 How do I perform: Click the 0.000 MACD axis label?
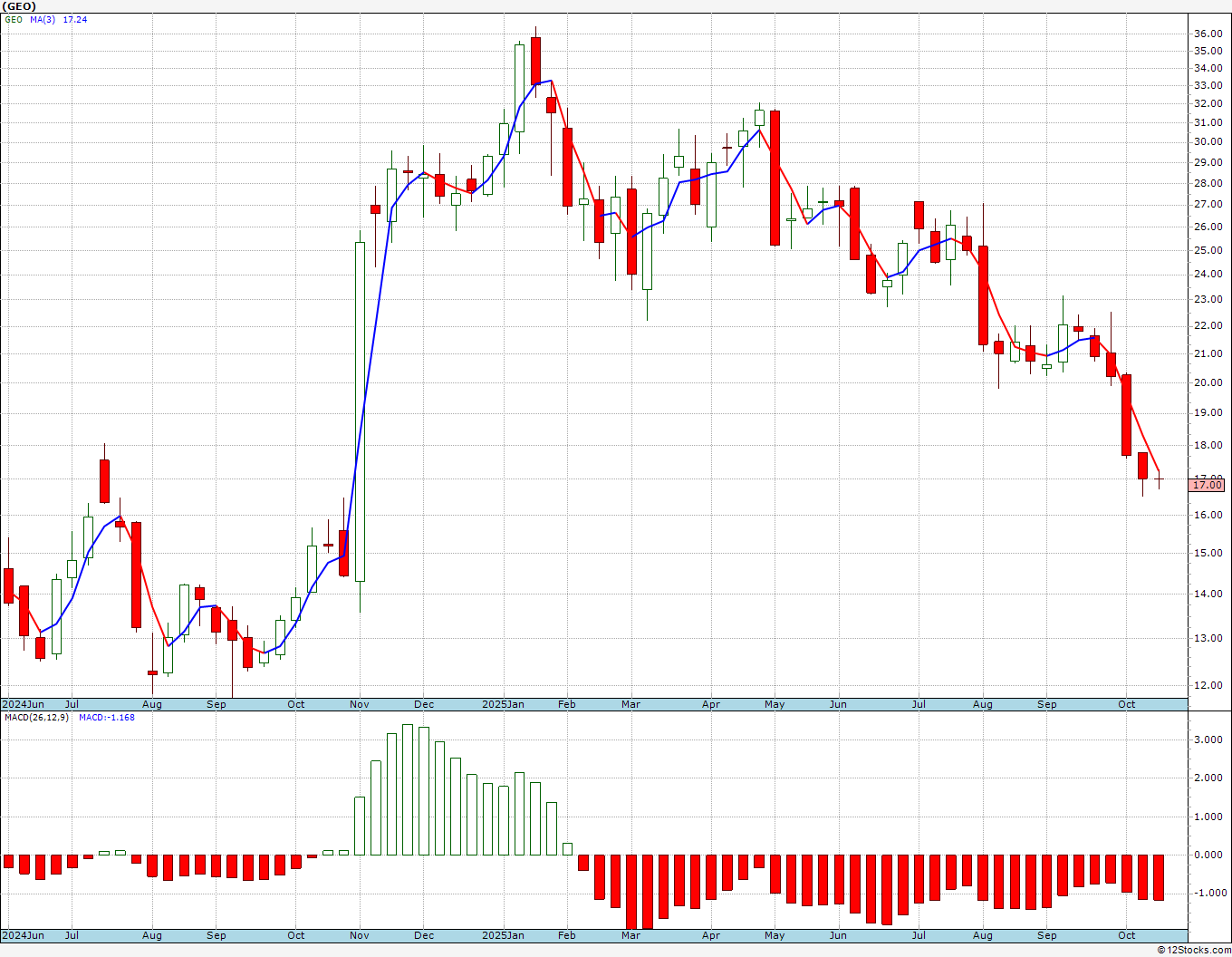pyautogui.click(x=1208, y=855)
